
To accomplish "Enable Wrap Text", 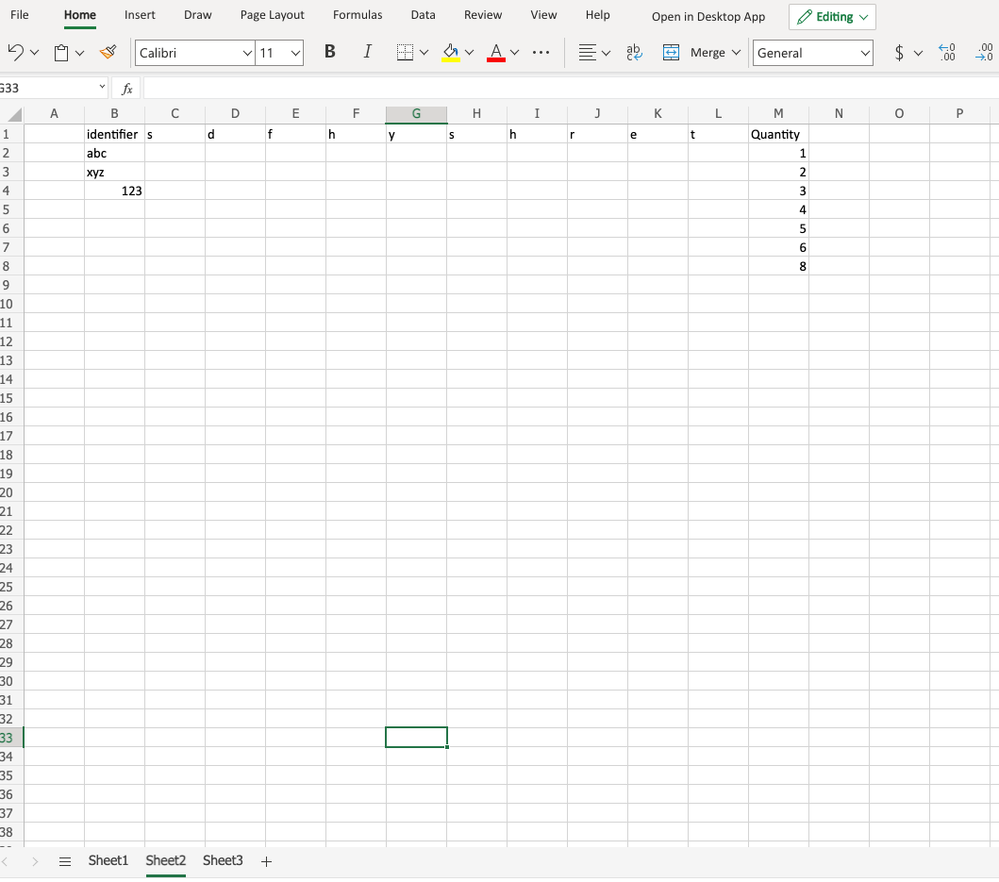I will pos(634,52).
